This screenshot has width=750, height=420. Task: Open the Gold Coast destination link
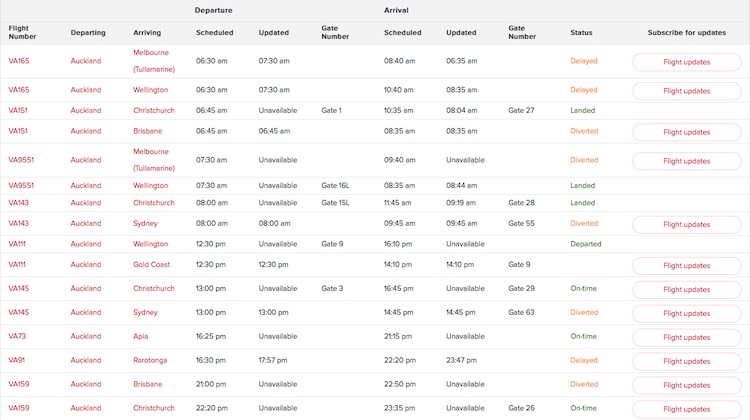point(151,264)
